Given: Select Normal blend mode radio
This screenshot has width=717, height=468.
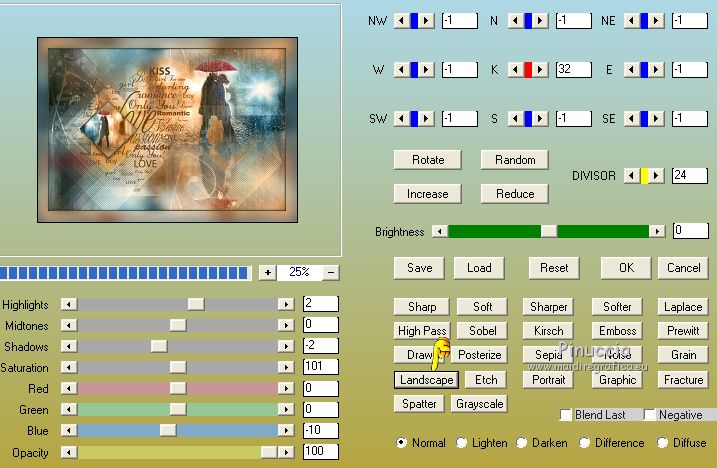Looking at the screenshot, I should pos(401,442).
